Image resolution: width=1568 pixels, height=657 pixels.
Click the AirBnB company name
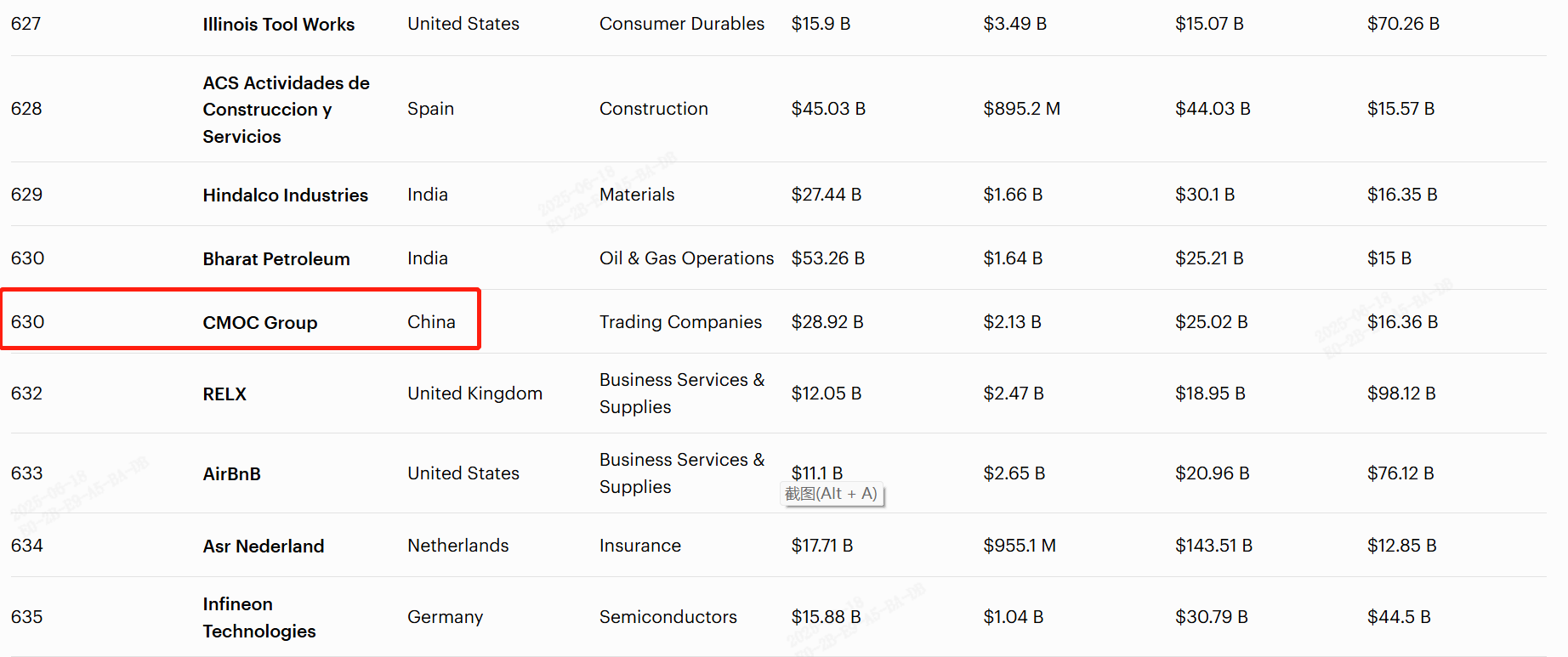click(231, 474)
